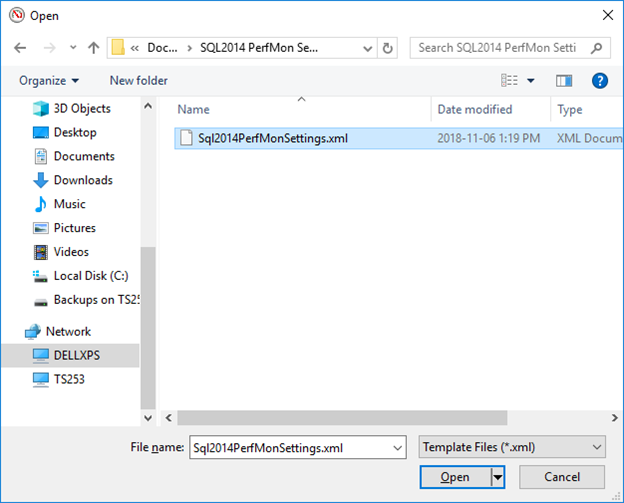Image resolution: width=624 pixels, height=503 pixels.
Task: Click the Music note icon
Action: (x=41, y=204)
